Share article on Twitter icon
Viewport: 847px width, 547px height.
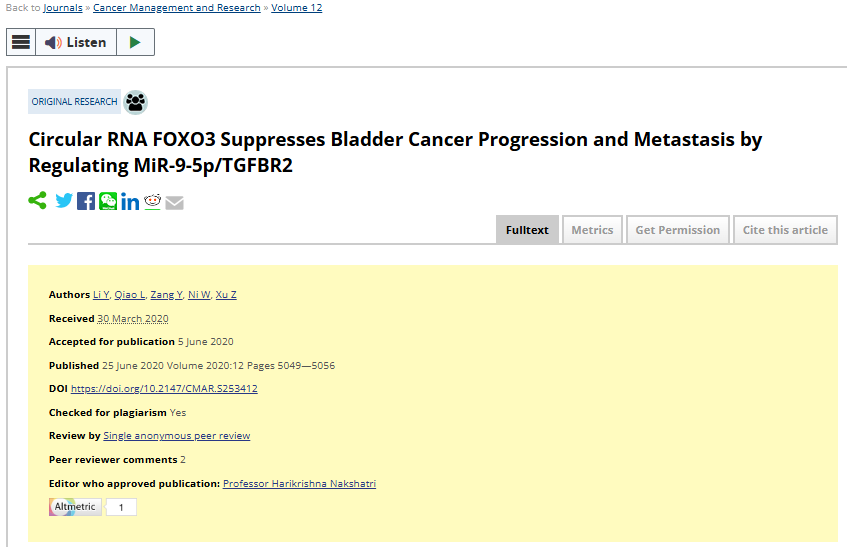[x=64, y=201]
